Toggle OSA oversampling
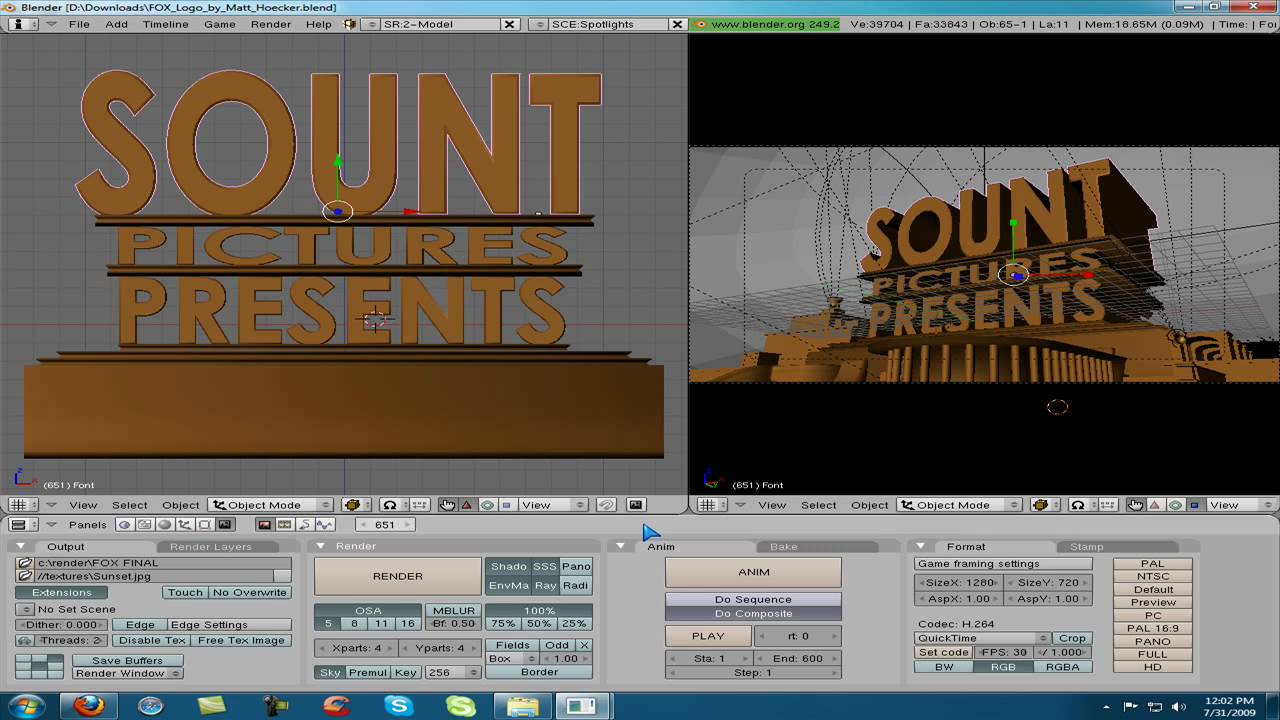The image size is (1280, 720). pyautogui.click(x=368, y=610)
